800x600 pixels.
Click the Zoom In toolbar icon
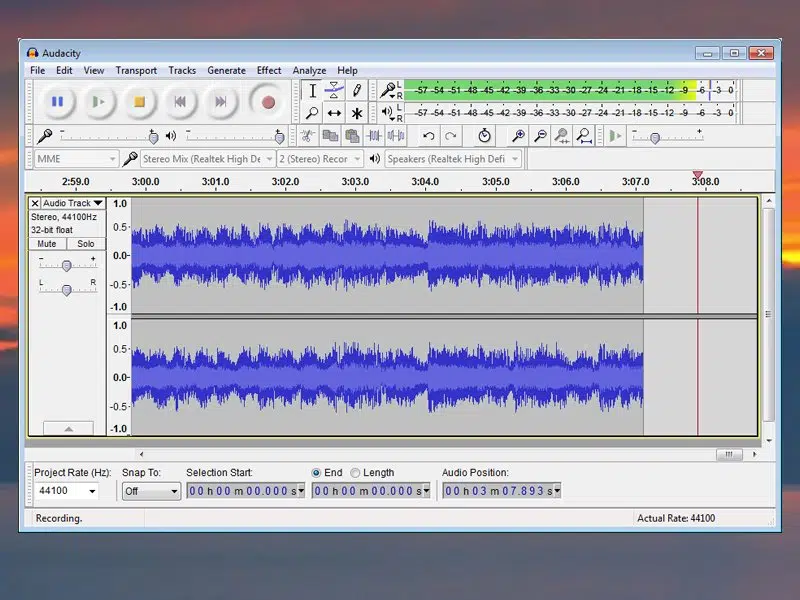(x=518, y=136)
